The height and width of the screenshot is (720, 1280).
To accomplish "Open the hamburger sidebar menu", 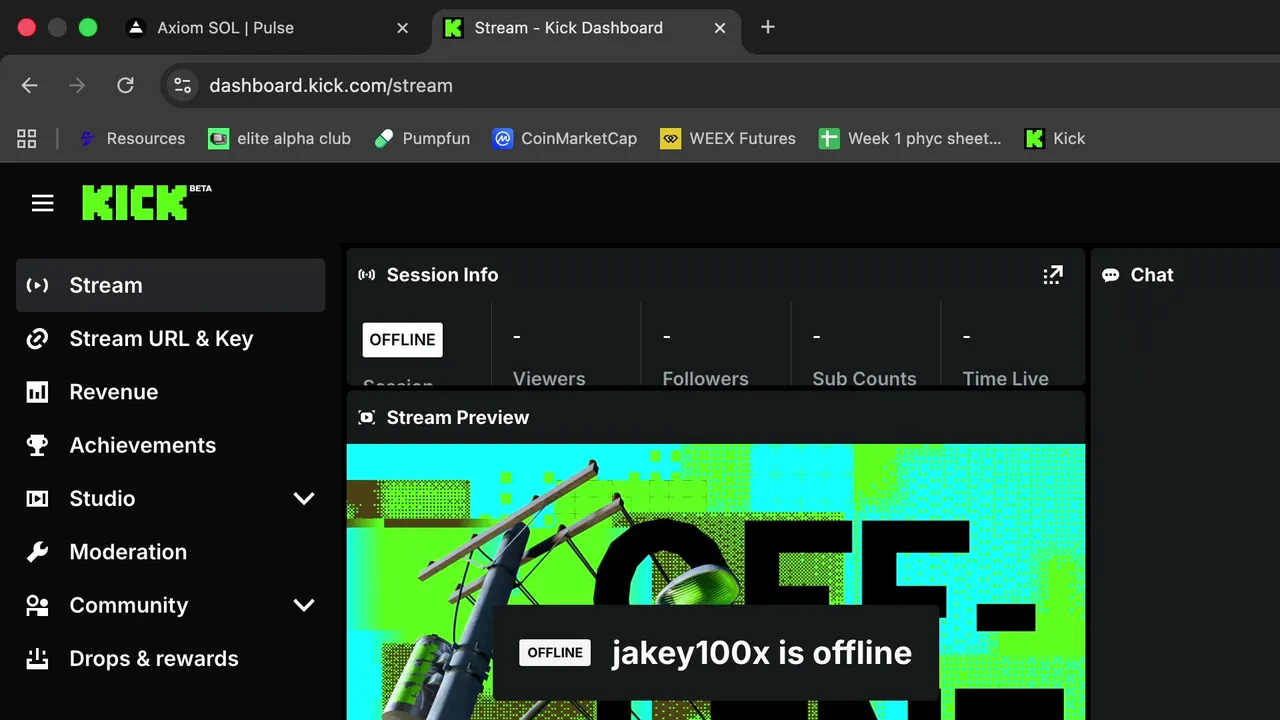I will (42, 204).
